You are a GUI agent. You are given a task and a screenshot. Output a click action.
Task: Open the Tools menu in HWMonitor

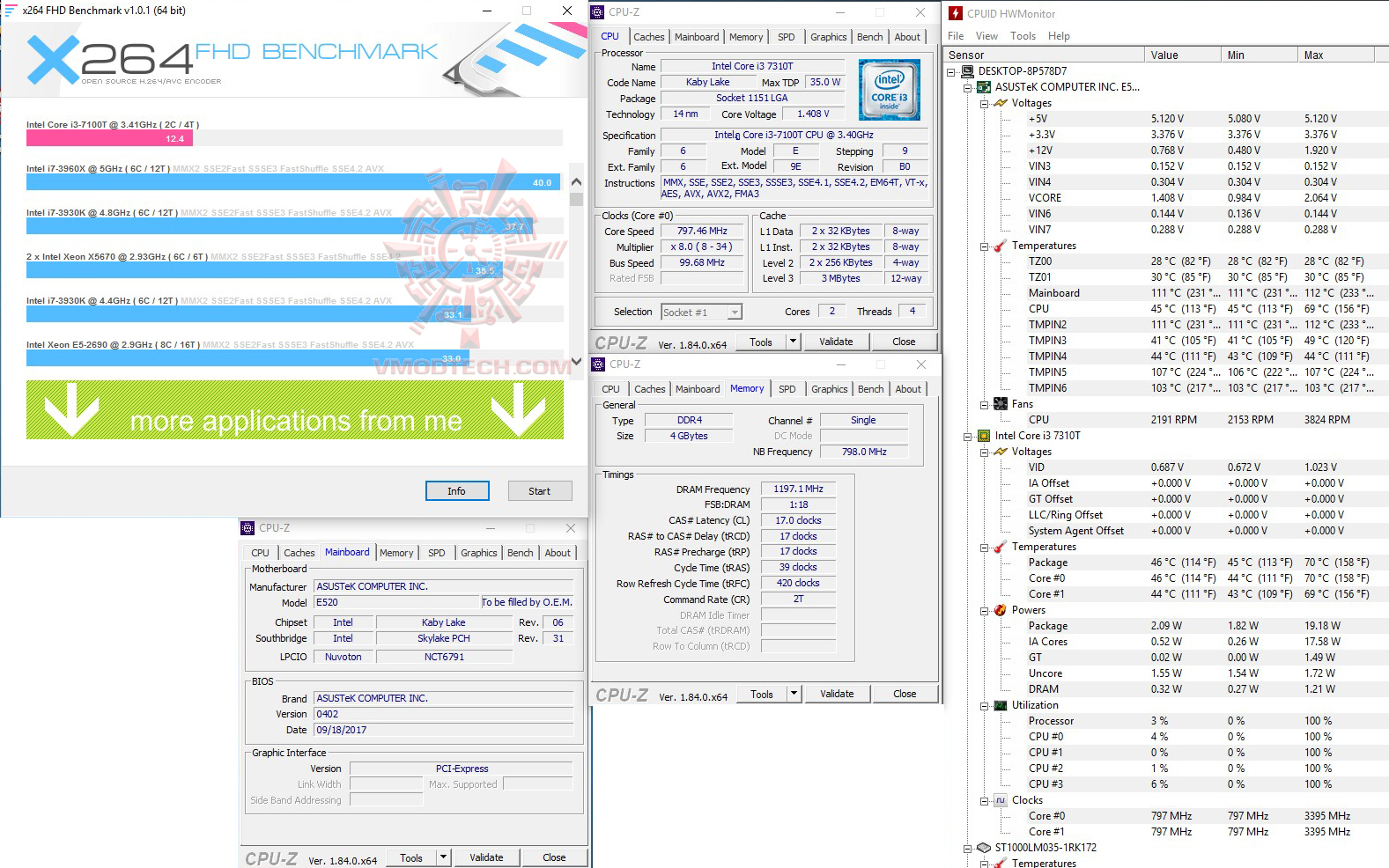(1023, 36)
